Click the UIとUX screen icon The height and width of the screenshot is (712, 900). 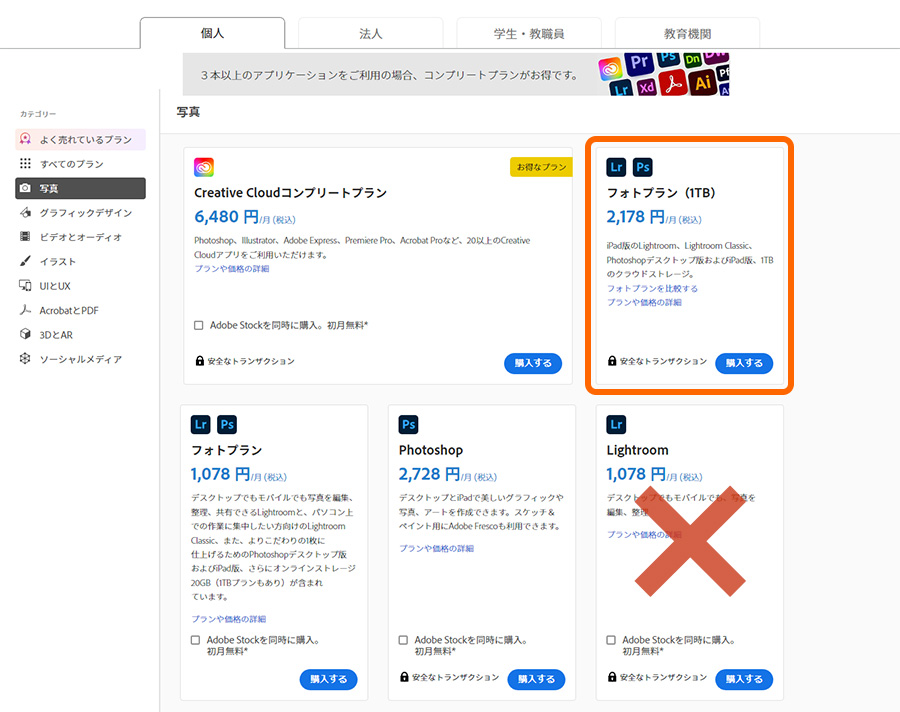coord(25,285)
